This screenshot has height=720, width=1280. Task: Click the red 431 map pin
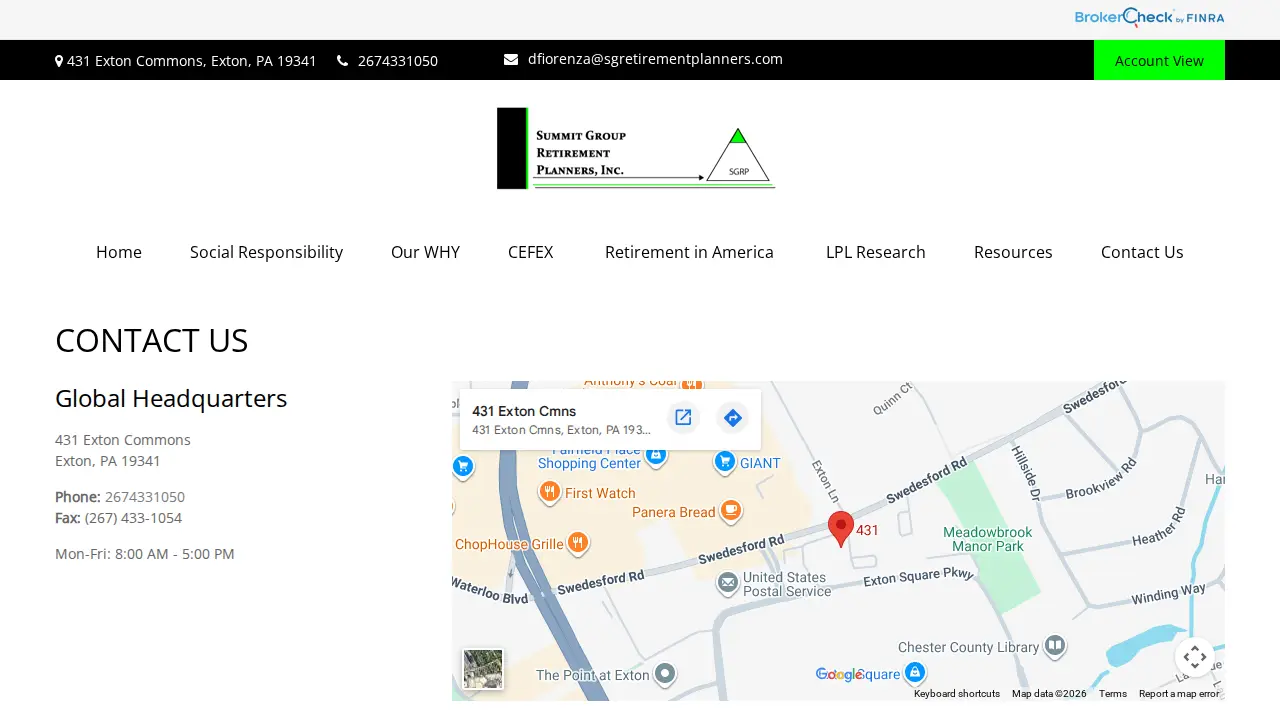(x=841, y=528)
